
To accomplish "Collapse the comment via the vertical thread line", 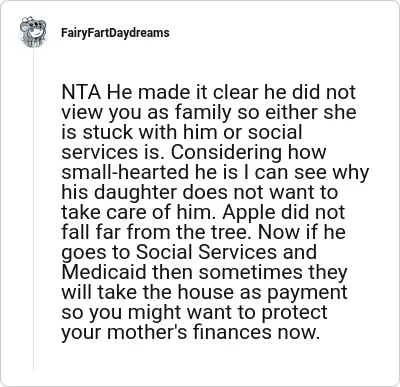I will coord(33,209).
